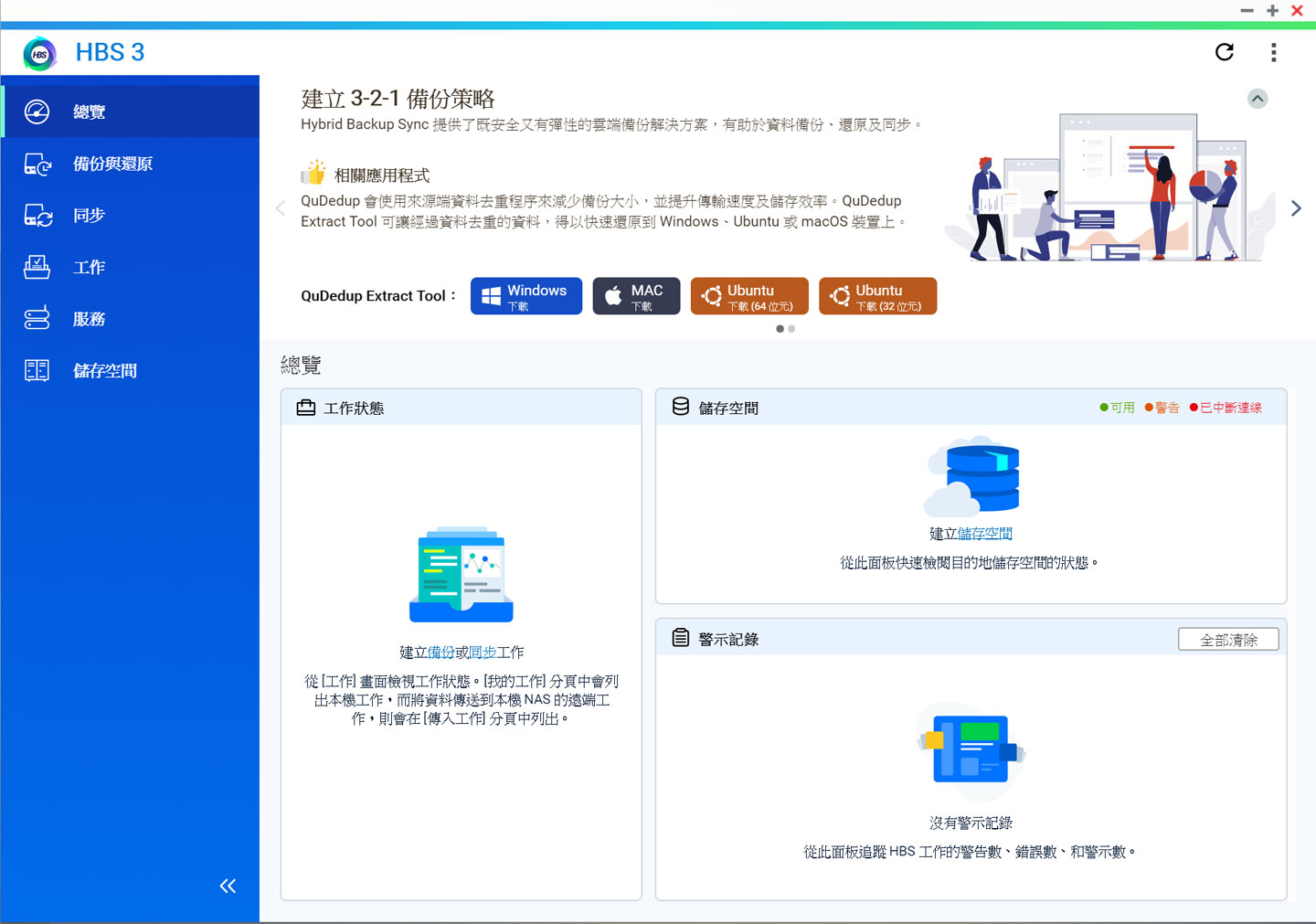Click the 儲存空間 sidebar storage icon
The image size is (1316, 924).
click(x=37, y=370)
